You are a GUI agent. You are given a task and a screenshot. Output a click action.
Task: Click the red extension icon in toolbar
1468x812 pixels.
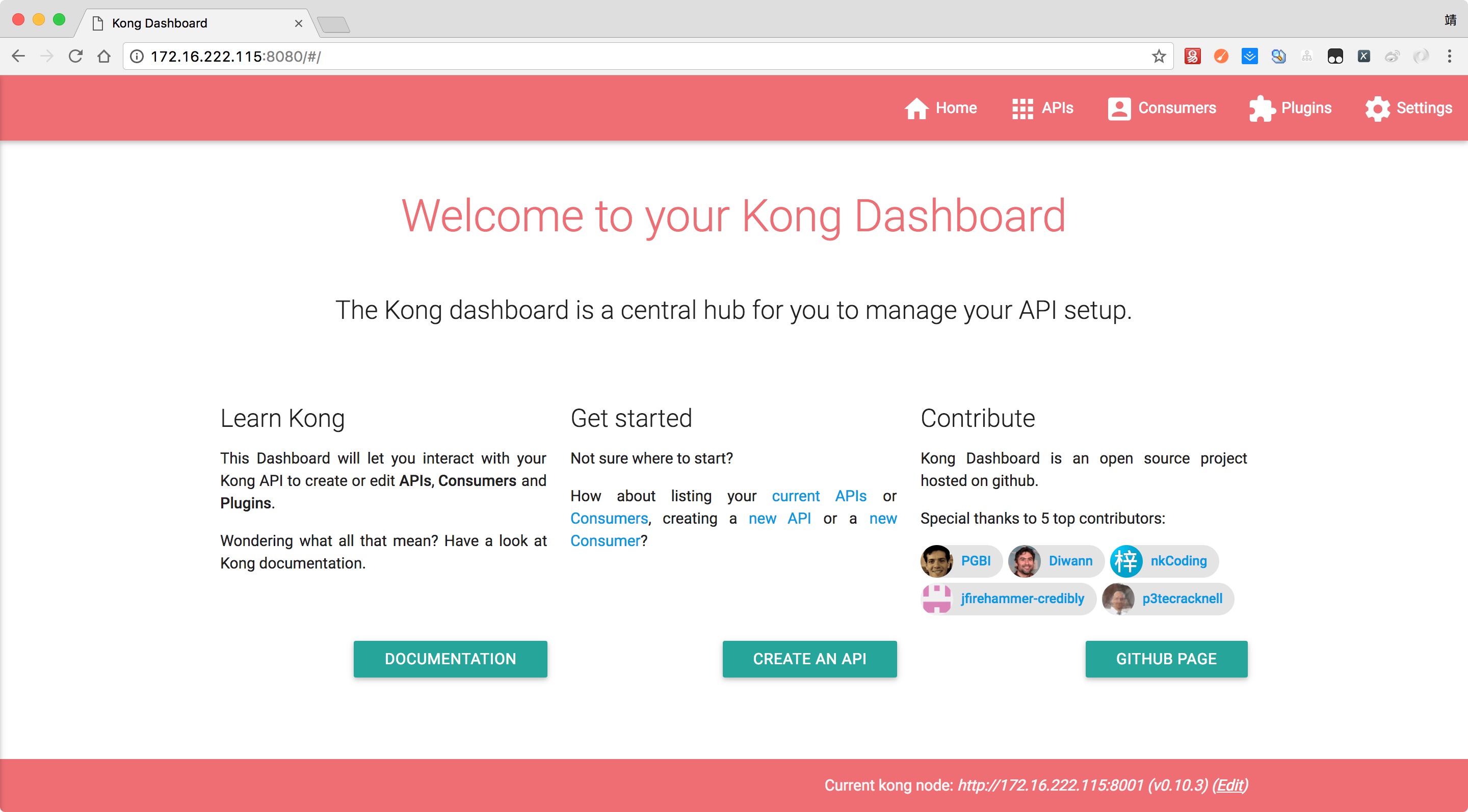tap(1192, 56)
